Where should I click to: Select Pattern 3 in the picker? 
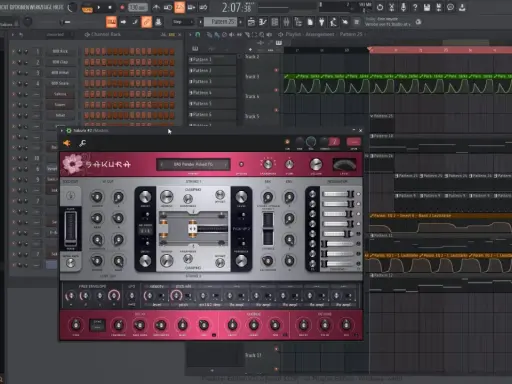click(x=212, y=82)
